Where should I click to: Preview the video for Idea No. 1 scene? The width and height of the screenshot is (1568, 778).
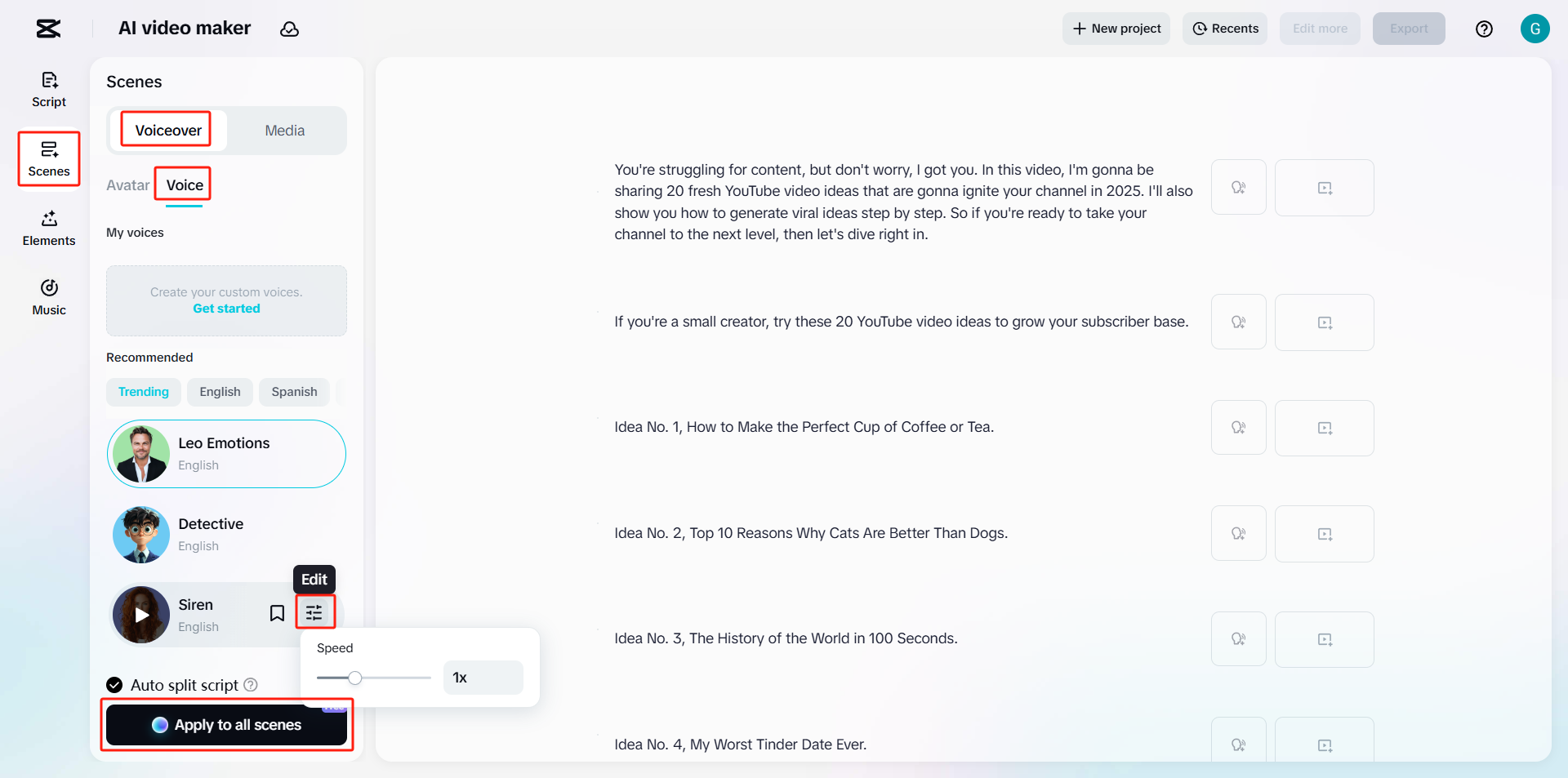[1324, 428]
